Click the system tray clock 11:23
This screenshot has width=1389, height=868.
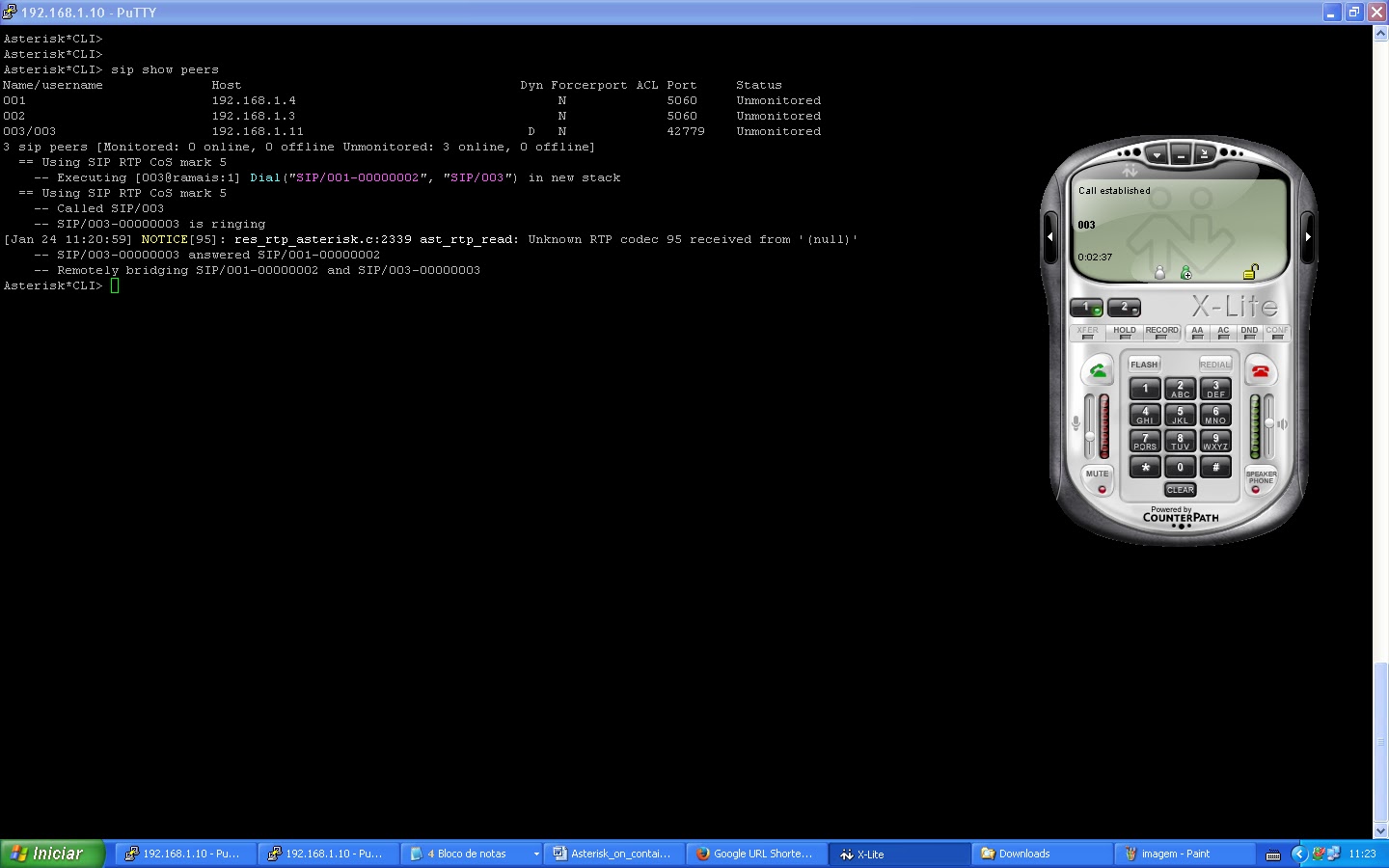coord(1362,854)
